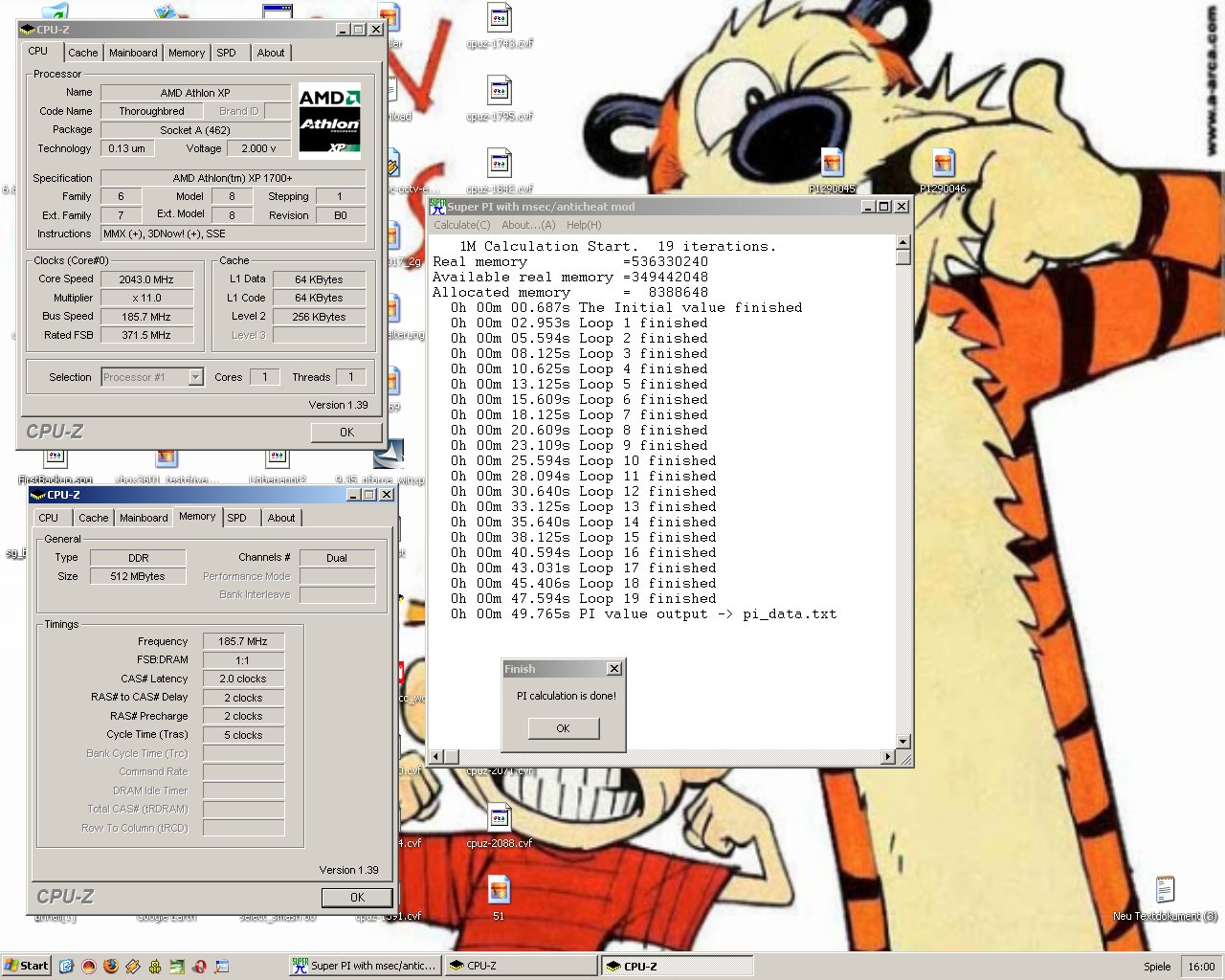Open the About...(A) menu in Super PI
This screenshot has width=1225, height=980.
[x=528, y=225]
